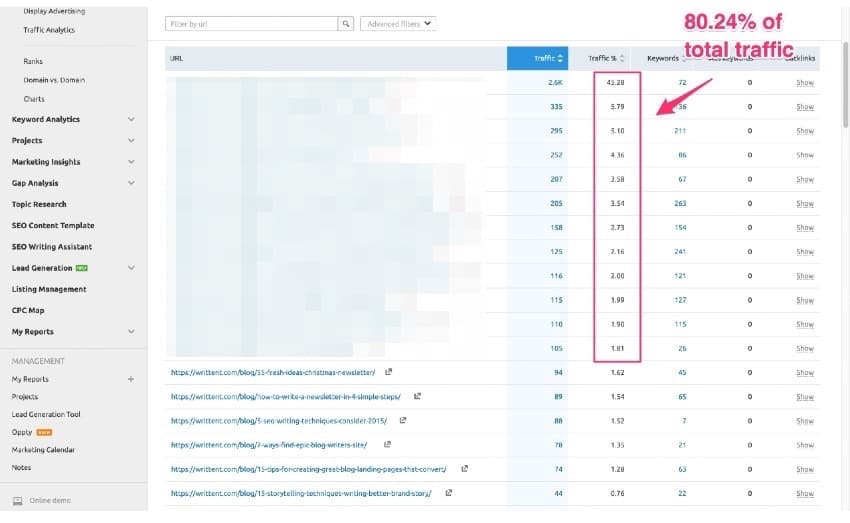Expand the Marketing Insights section
Viewport: 850px width, 523px height.
pos(131,162)
